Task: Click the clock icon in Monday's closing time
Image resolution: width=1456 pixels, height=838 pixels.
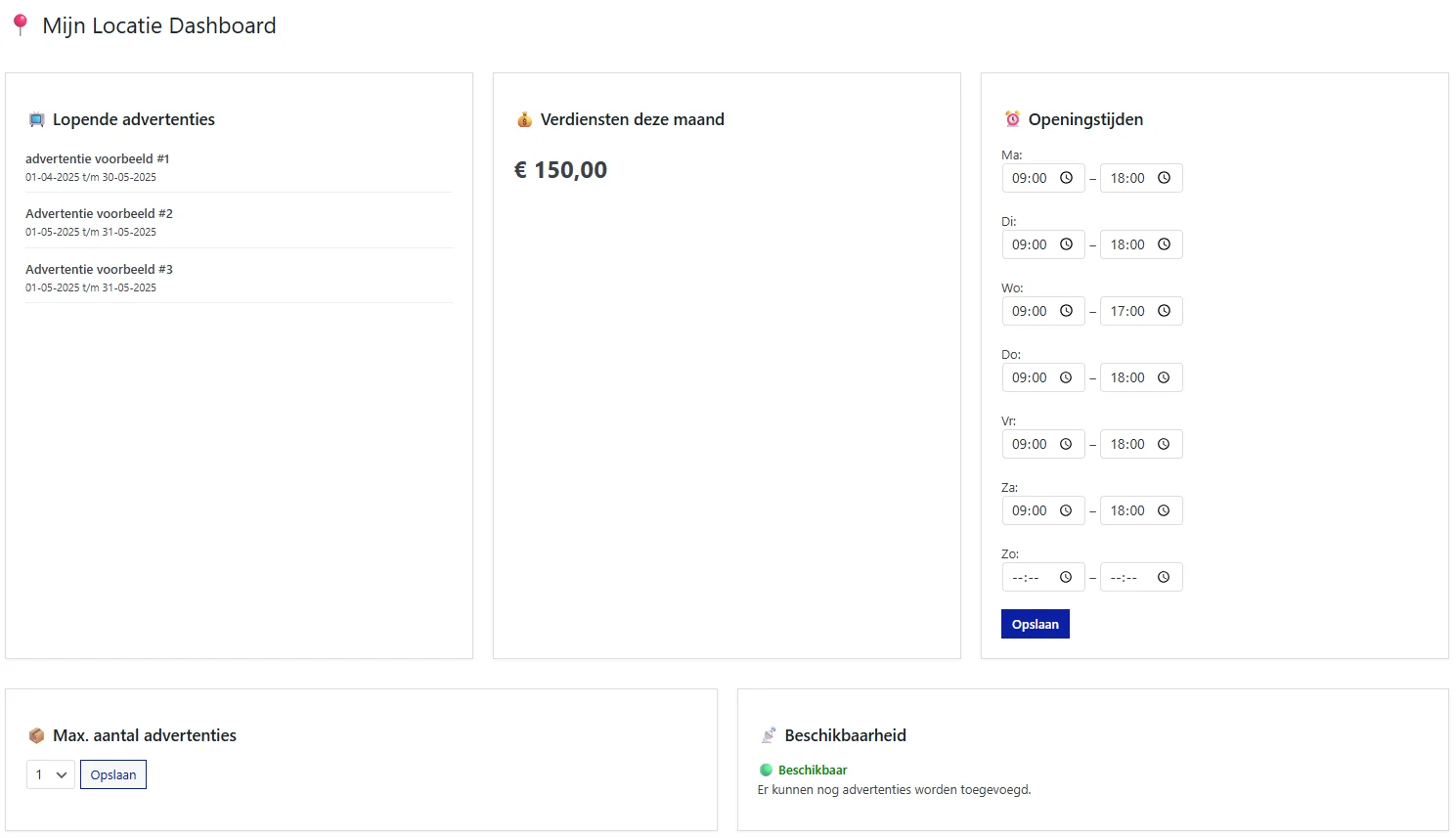Action: 1164,178
